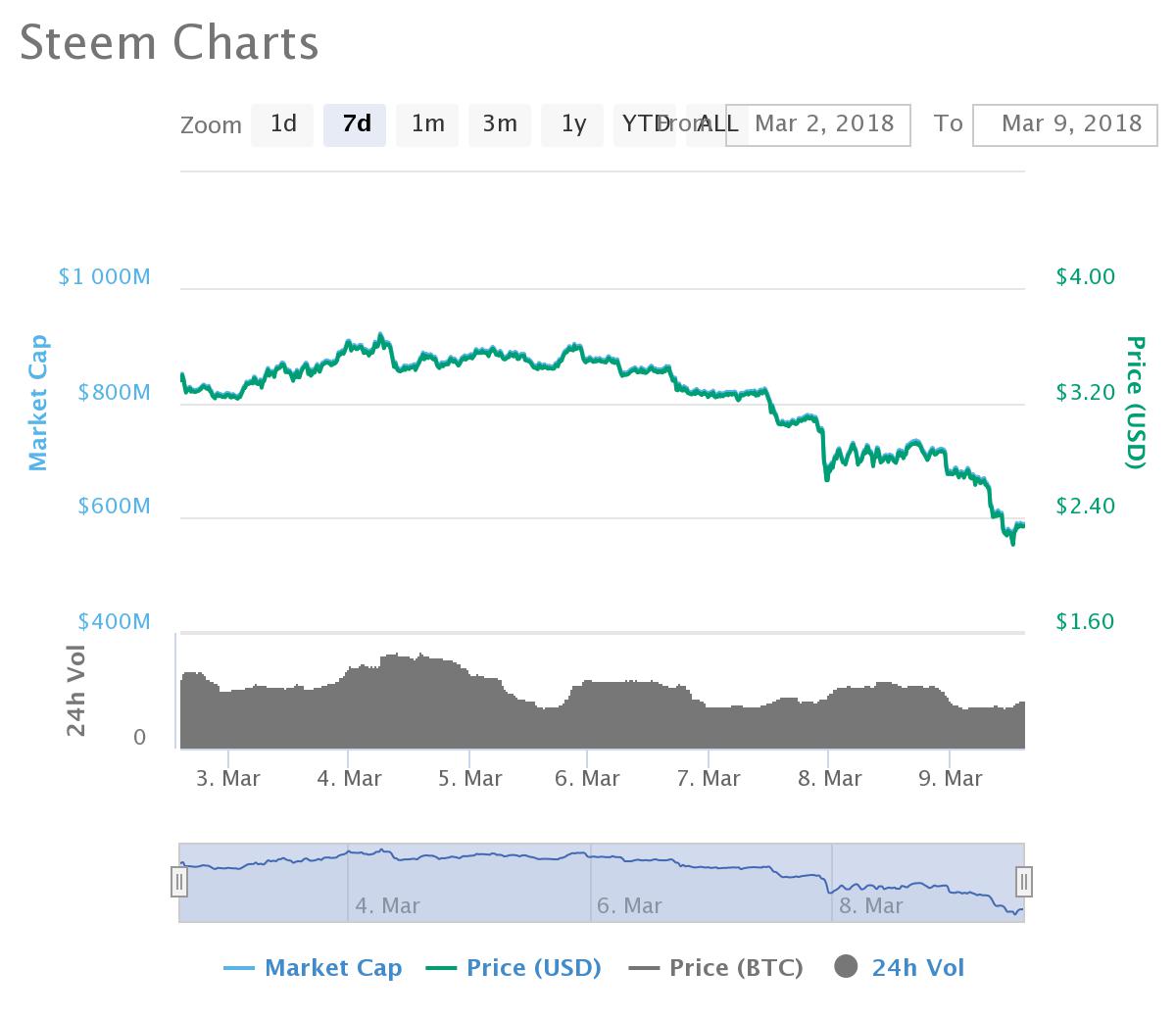Screen dimensions: 1176x1019
Task: Select the ALL zoom range
Action: 715,124
